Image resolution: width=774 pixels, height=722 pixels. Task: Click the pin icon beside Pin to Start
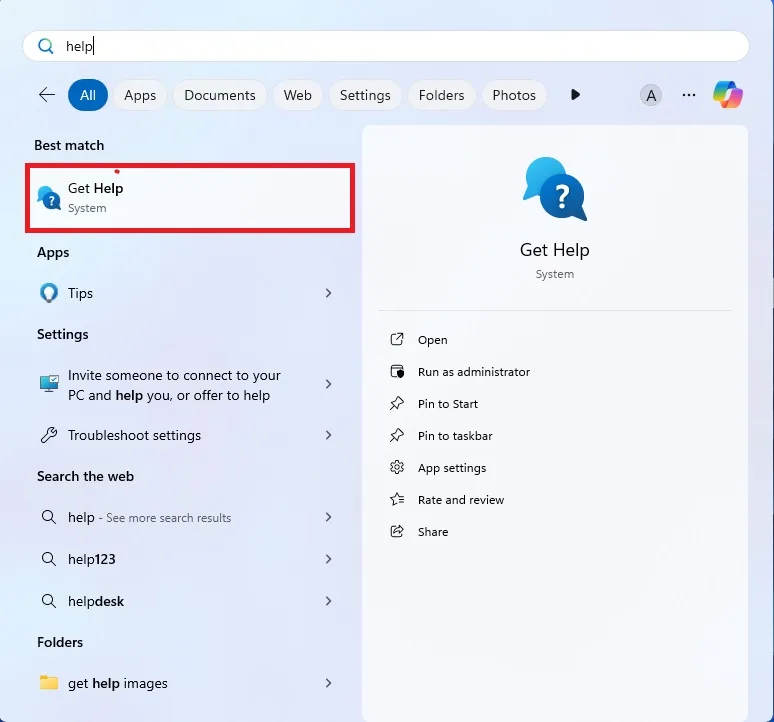[397, 404]
